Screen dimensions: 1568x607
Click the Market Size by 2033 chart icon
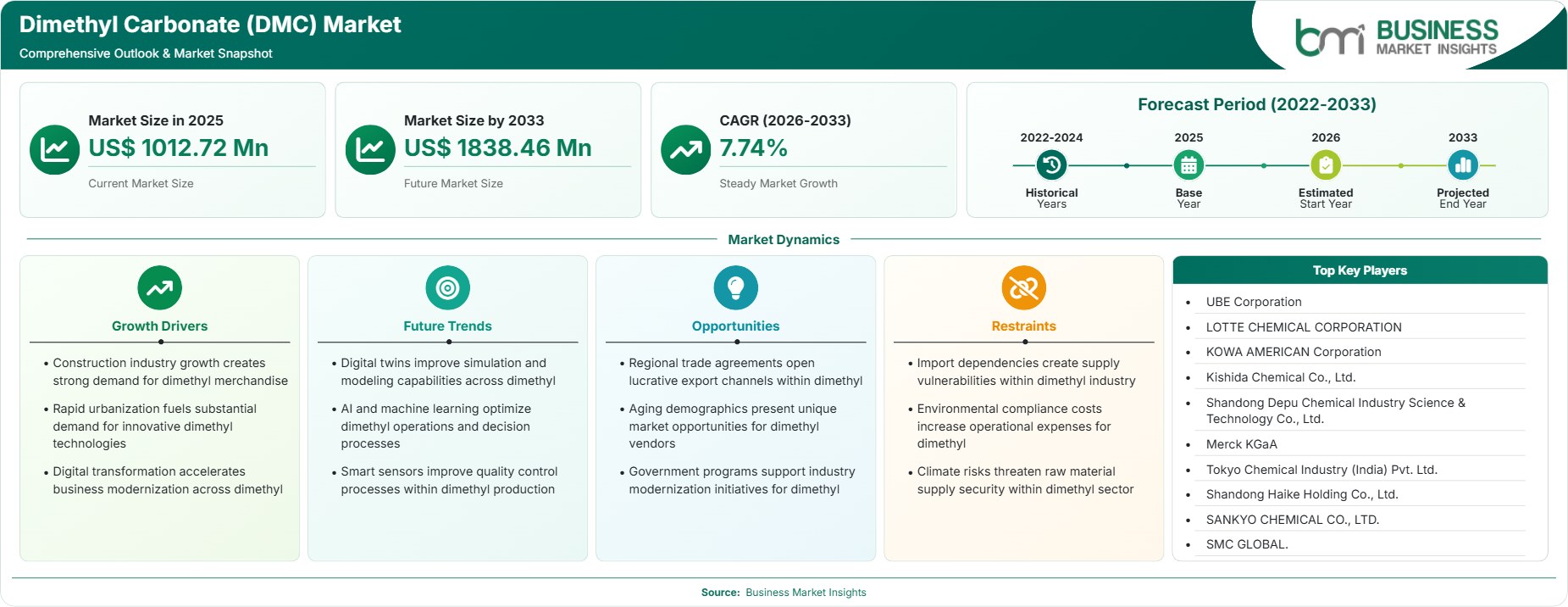(x=370, y=150)
